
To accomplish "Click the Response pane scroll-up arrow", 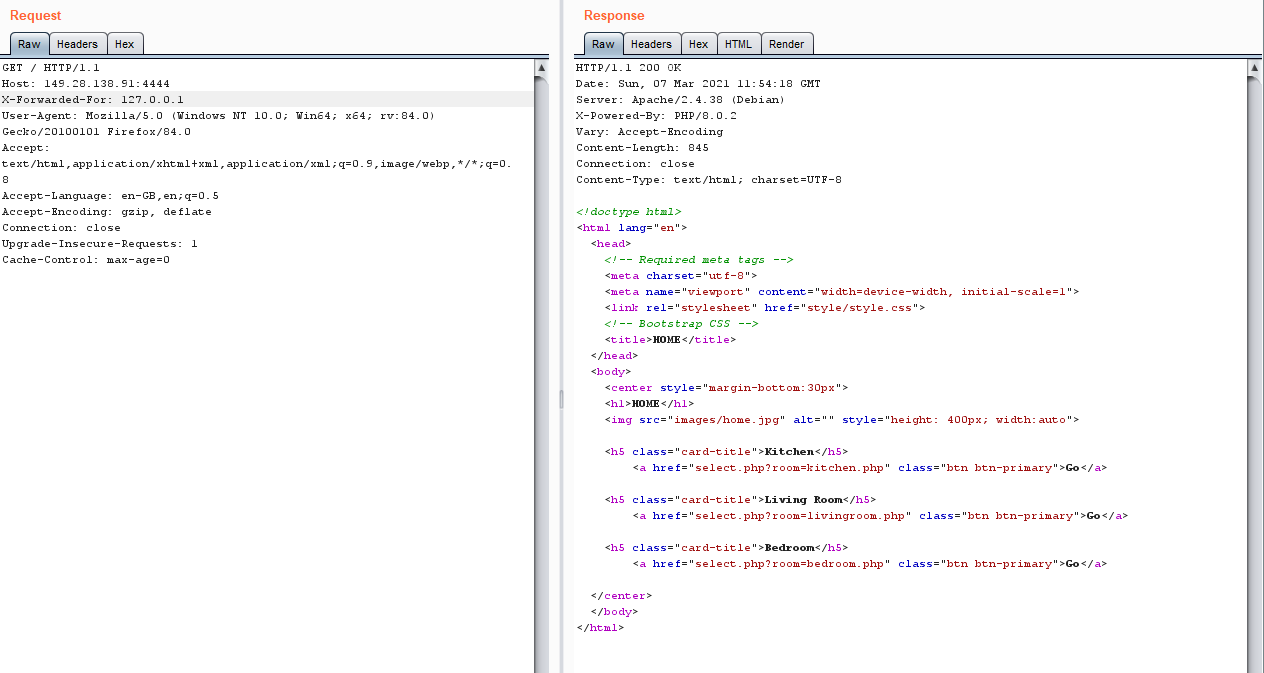I will click(x=1255, y=68).
